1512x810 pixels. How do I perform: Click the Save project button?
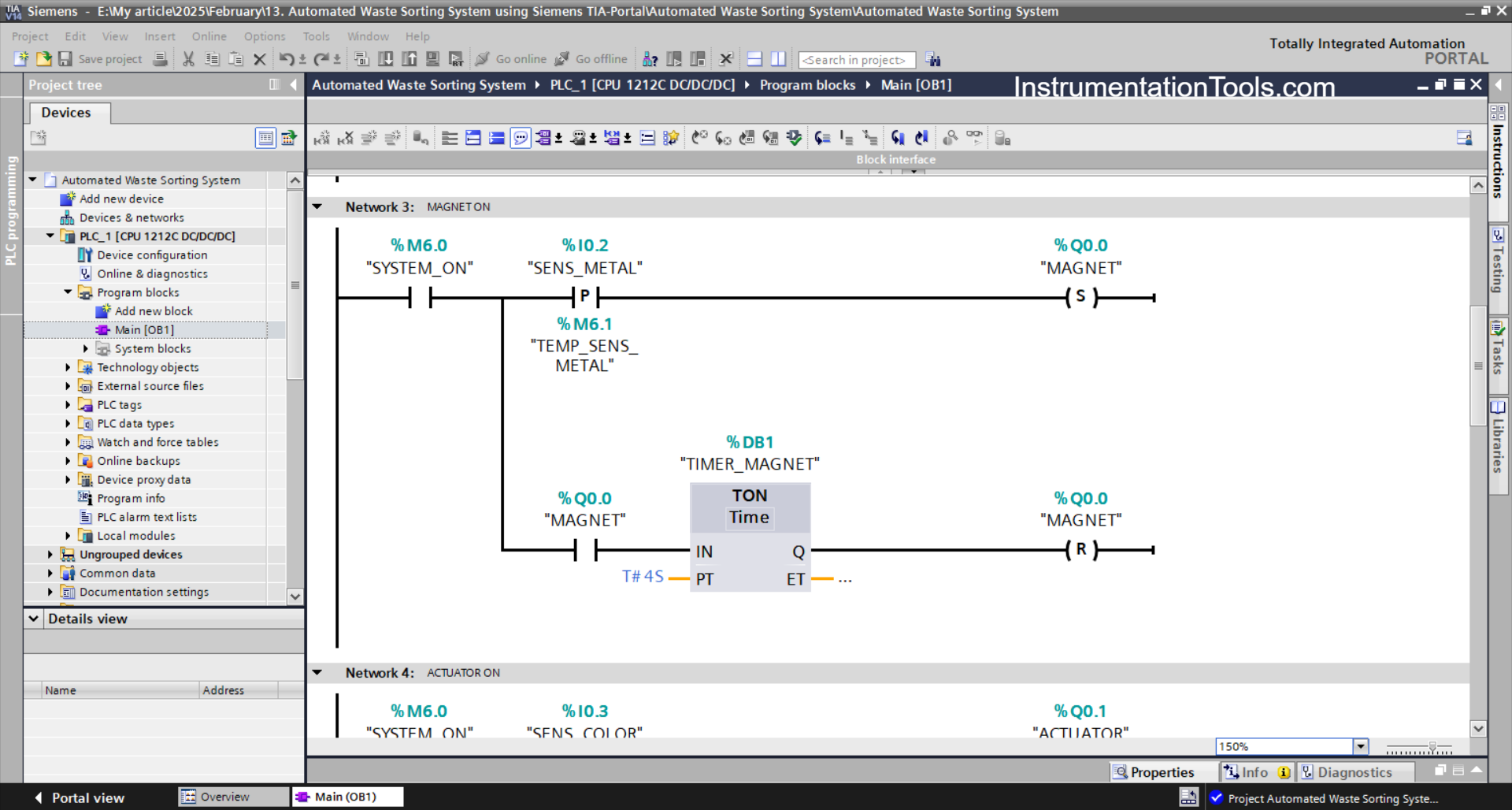pyautogui.click(x=100, y=59)
